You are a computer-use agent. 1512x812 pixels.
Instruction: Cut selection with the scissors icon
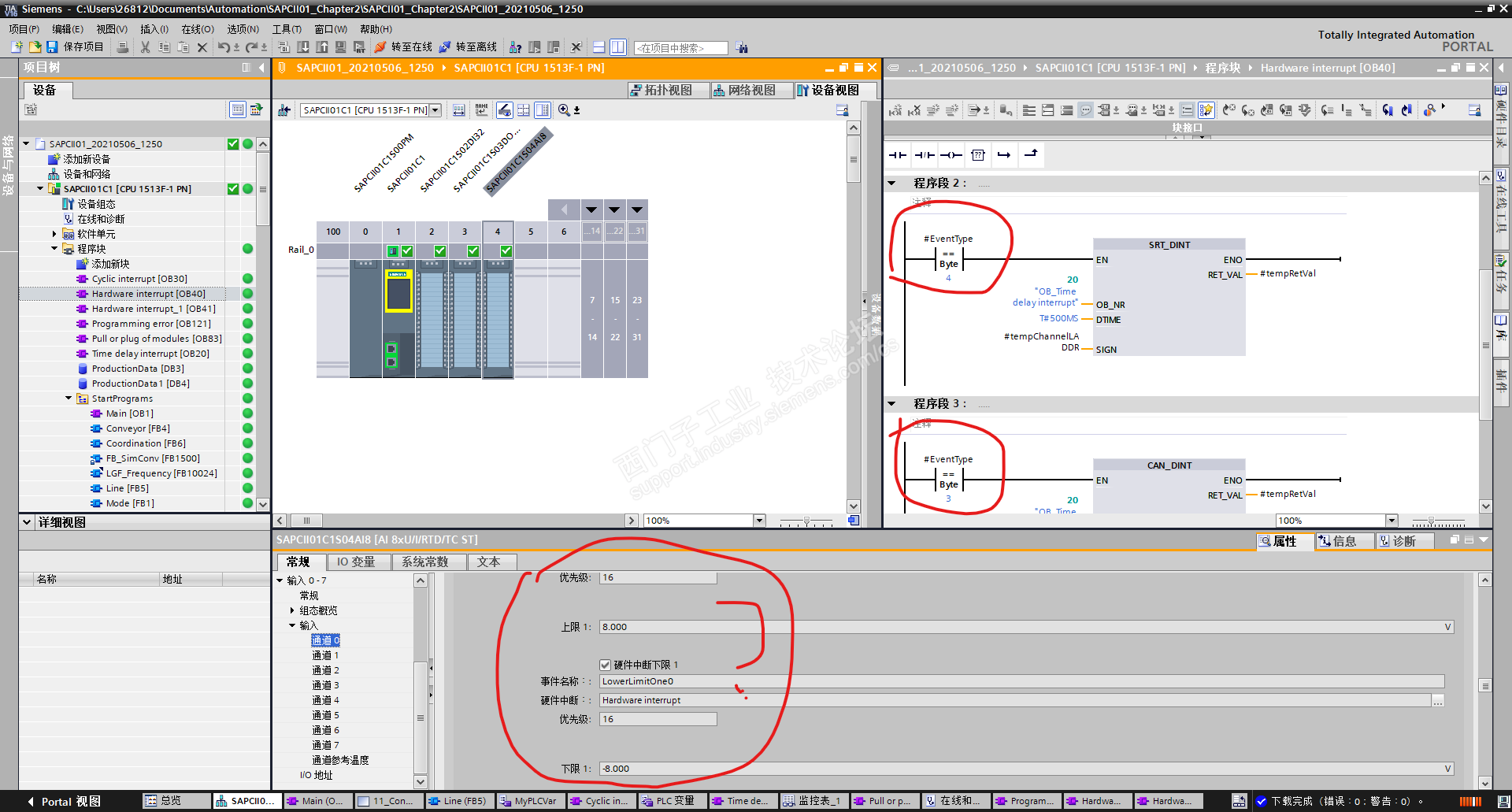pos(146,47)
